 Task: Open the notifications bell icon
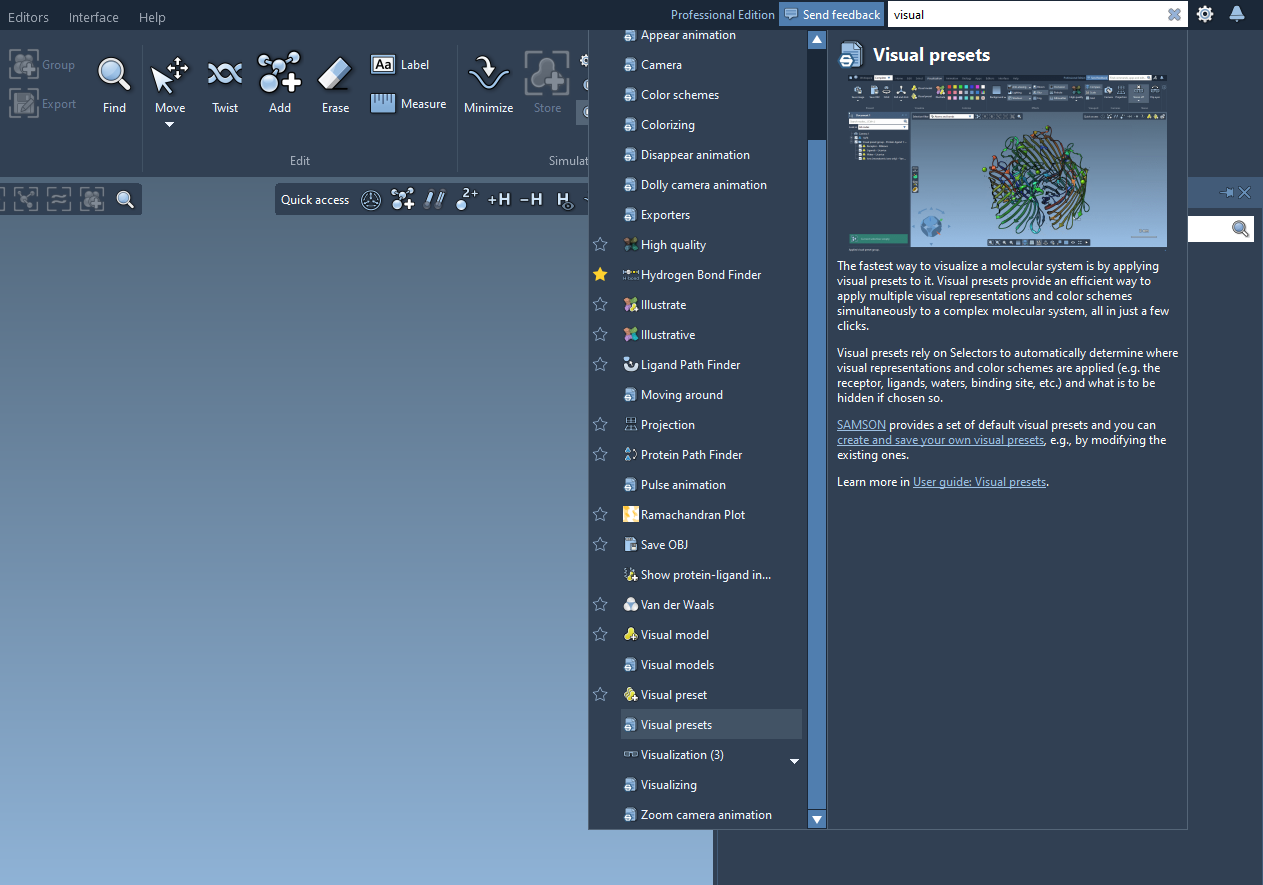point(1237,14)
